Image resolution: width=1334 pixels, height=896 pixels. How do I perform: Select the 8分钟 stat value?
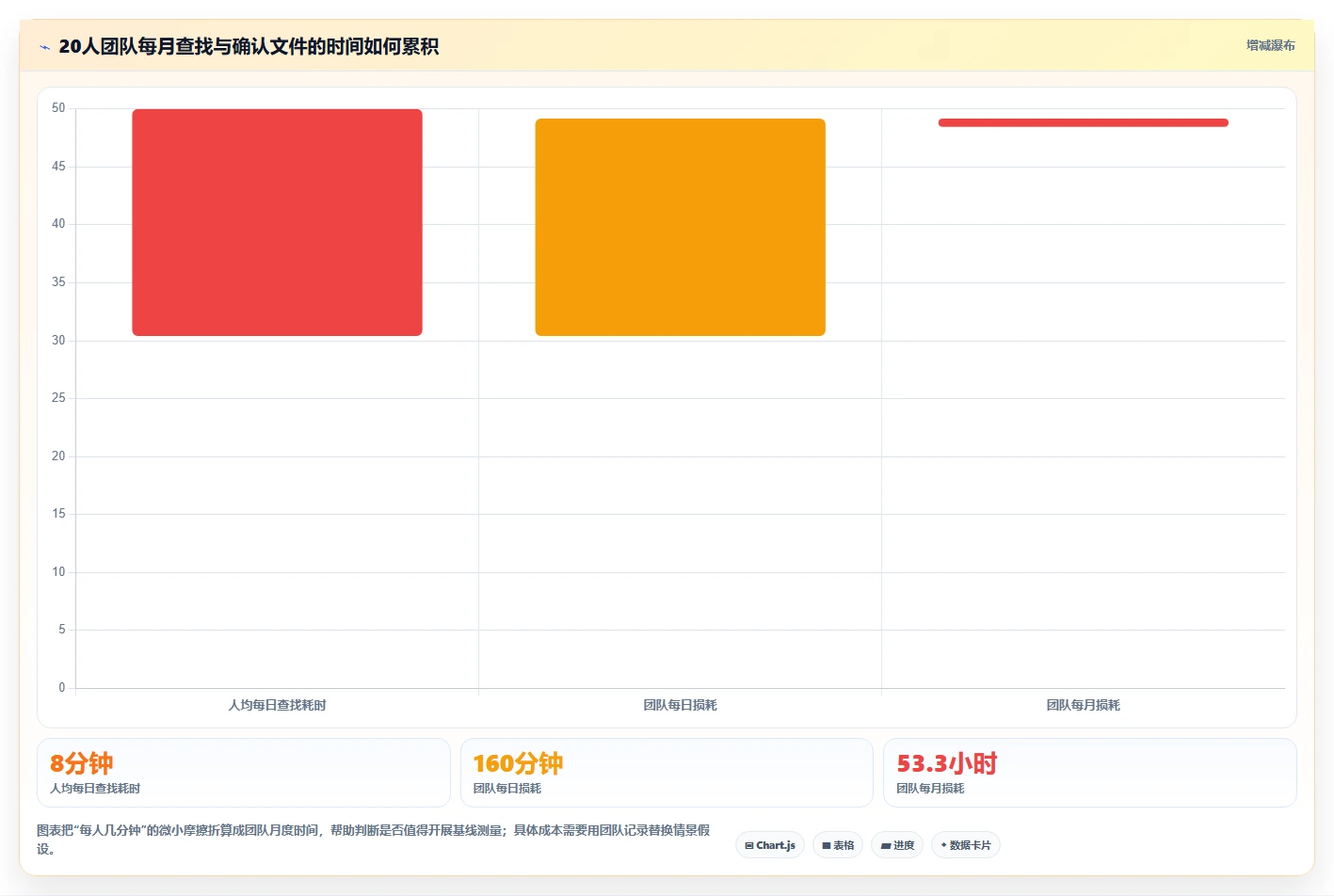tap(81, 763)
